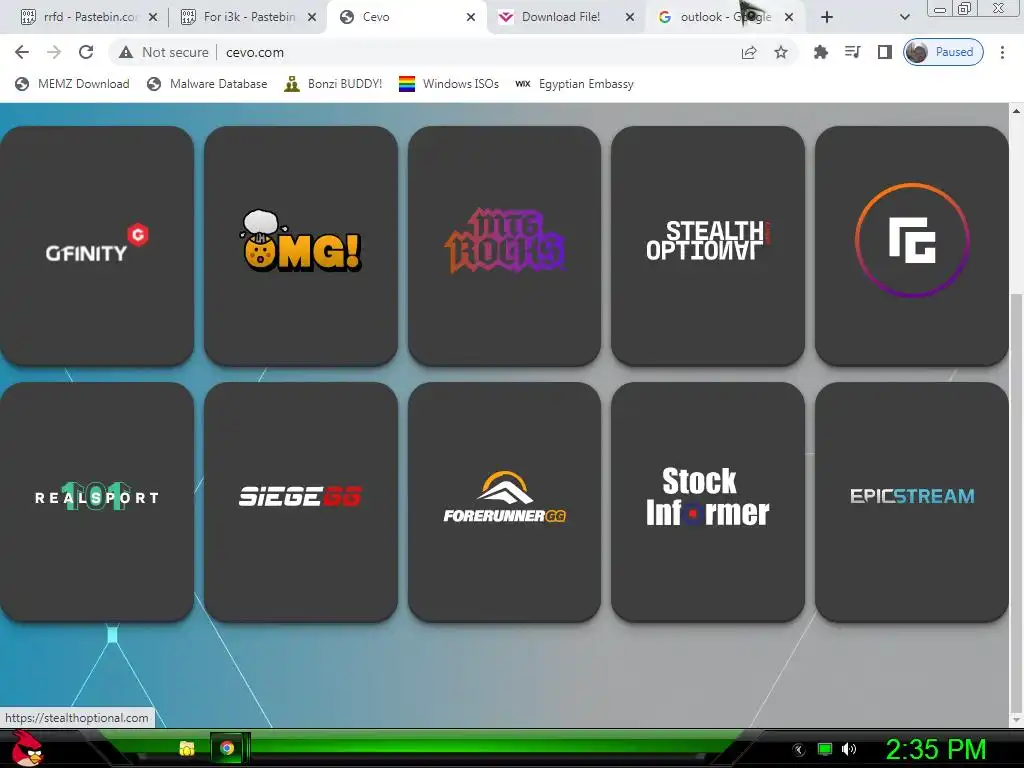The width and height of the screenshot is (1024, 768).
Task: Close the Cevo tab
Action: 471,17
